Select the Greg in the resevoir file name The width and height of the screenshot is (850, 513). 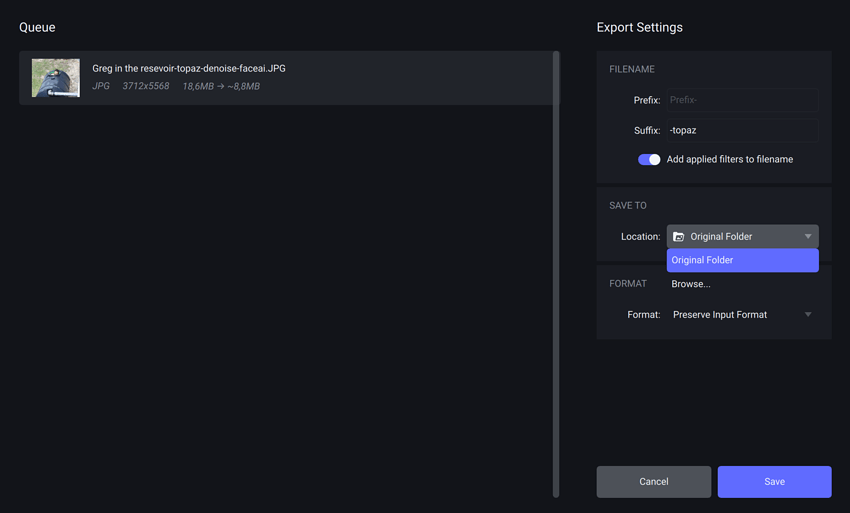point(189,68)
